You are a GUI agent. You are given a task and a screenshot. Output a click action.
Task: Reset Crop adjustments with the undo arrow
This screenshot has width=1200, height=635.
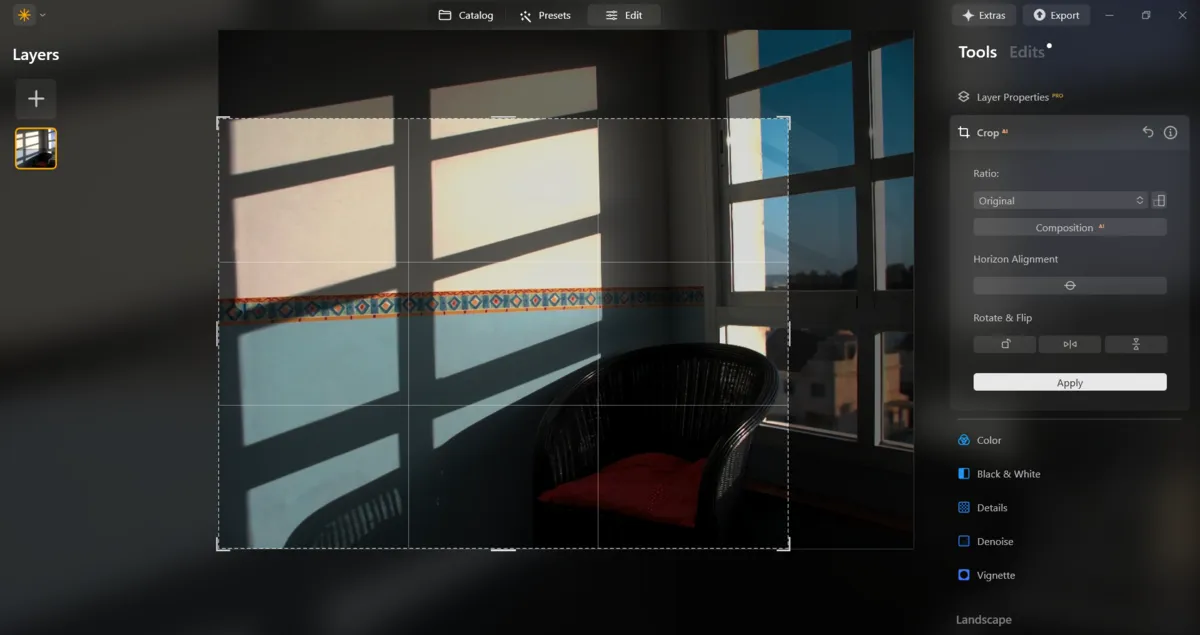1148,131
